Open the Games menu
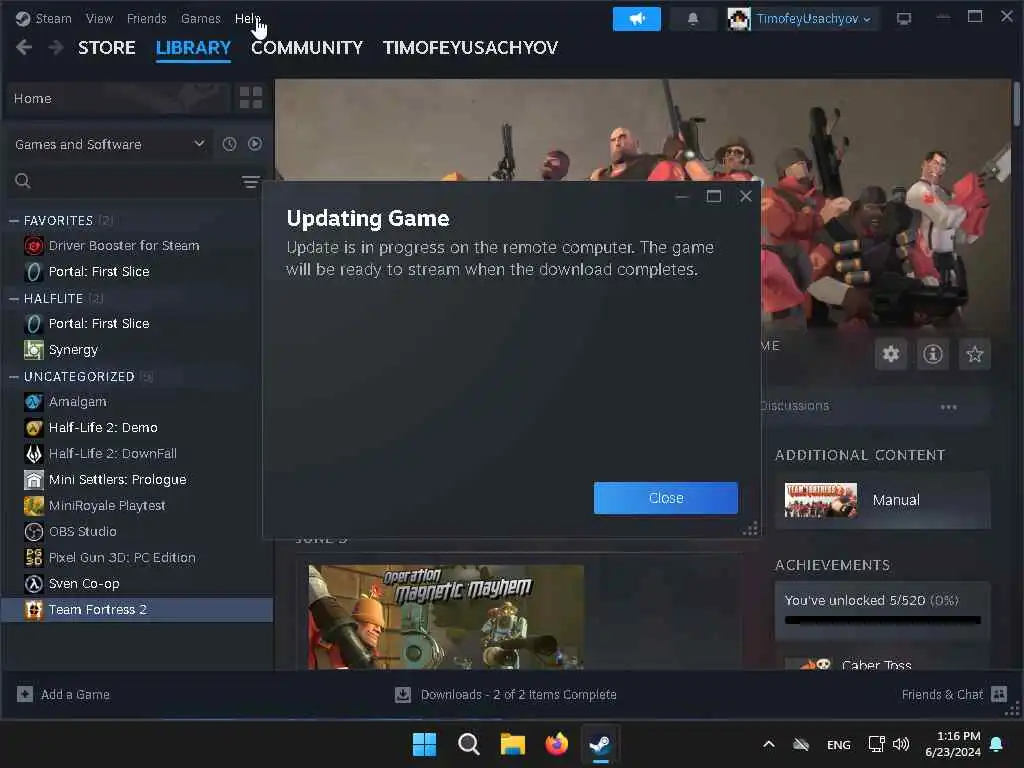The image size is (1024, 768). tap(200, 18)
